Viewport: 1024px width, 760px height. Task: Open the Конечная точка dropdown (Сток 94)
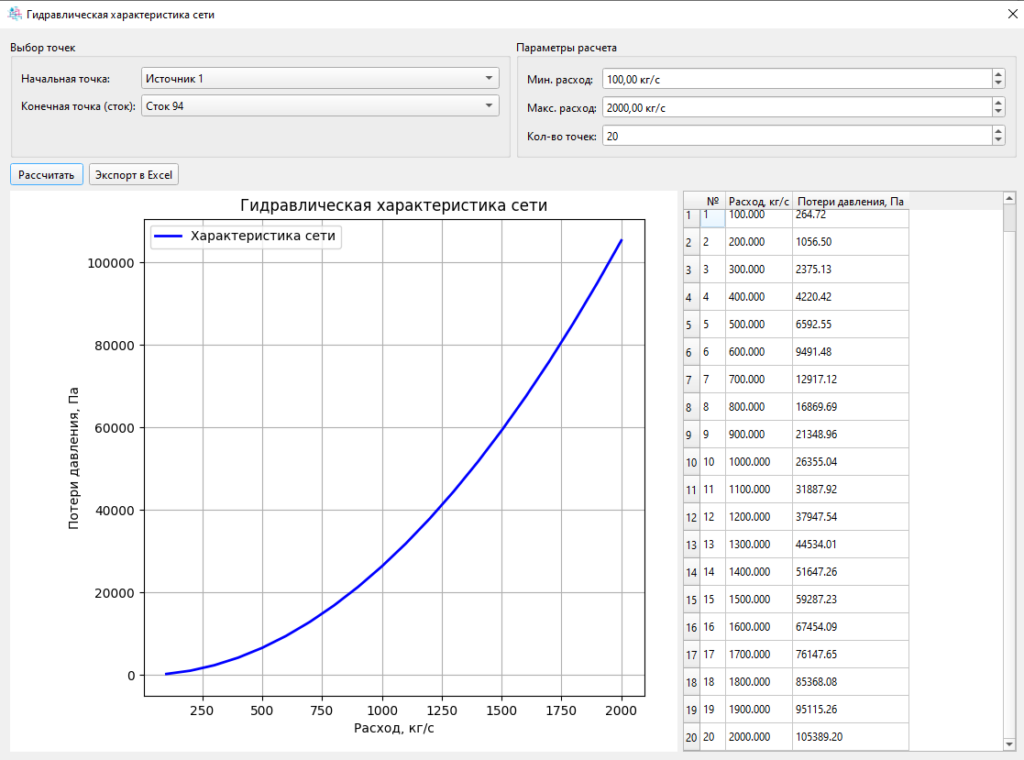coord(320,106)
